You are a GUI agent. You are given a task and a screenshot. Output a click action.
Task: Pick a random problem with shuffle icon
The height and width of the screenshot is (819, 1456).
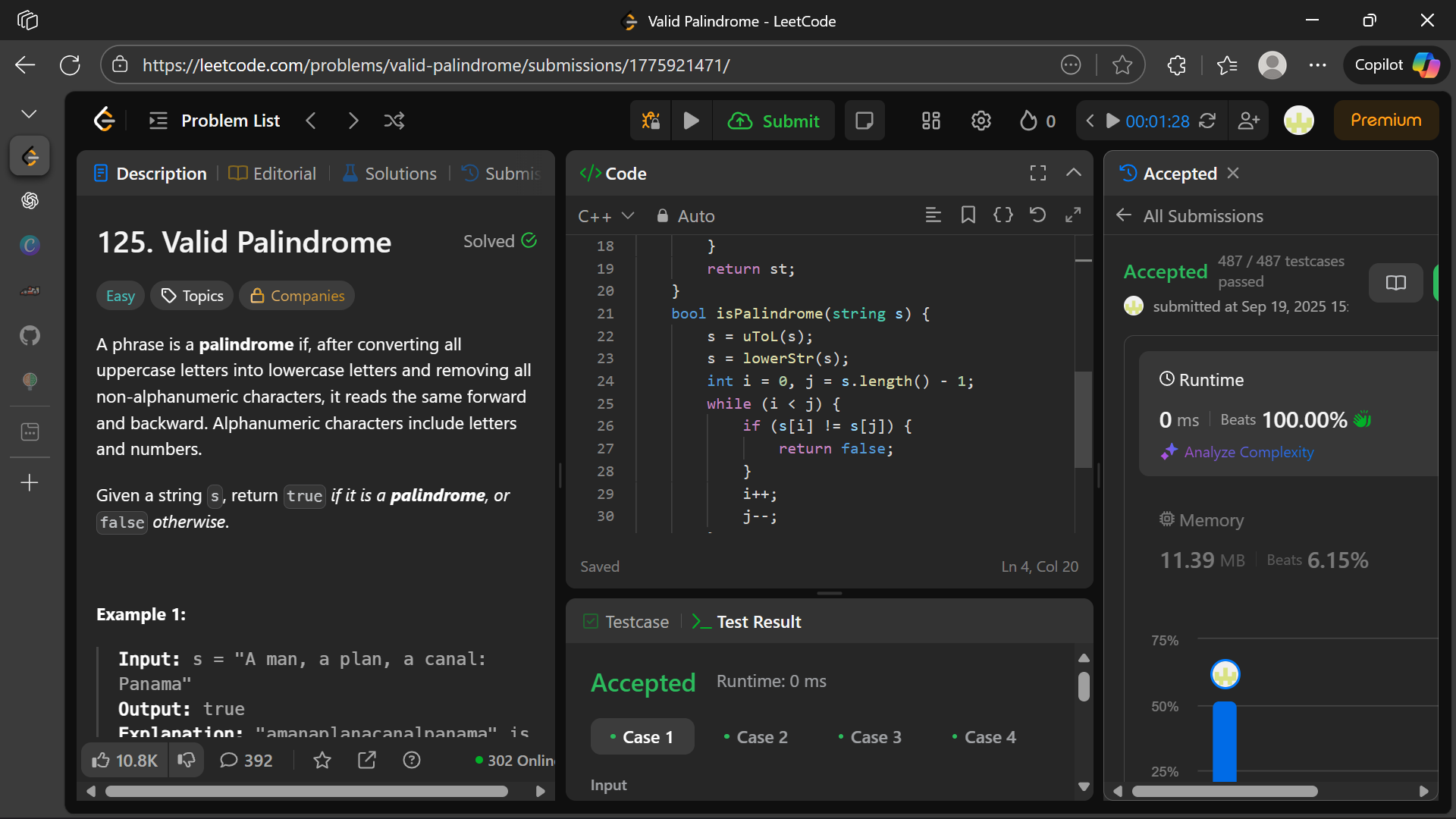[x=394, y=121]
